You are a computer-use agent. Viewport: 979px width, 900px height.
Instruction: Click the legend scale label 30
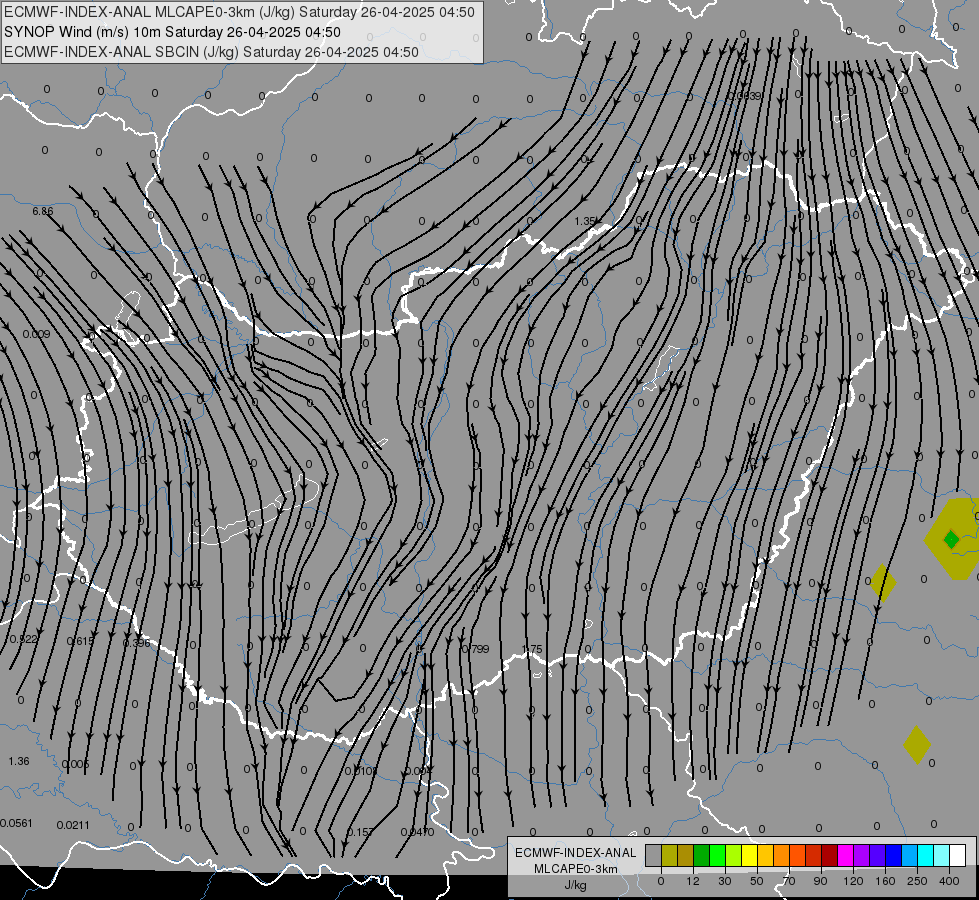click(x=725, y=881)
